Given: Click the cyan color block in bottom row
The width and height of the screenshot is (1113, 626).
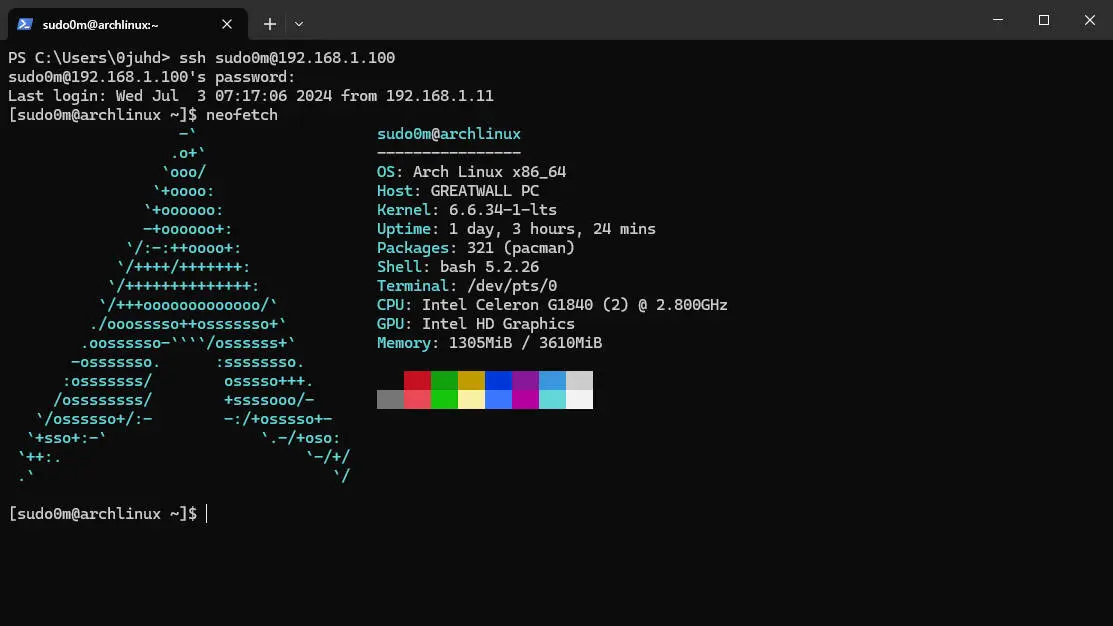Looking at the screenshot, I should pos(552,400).
